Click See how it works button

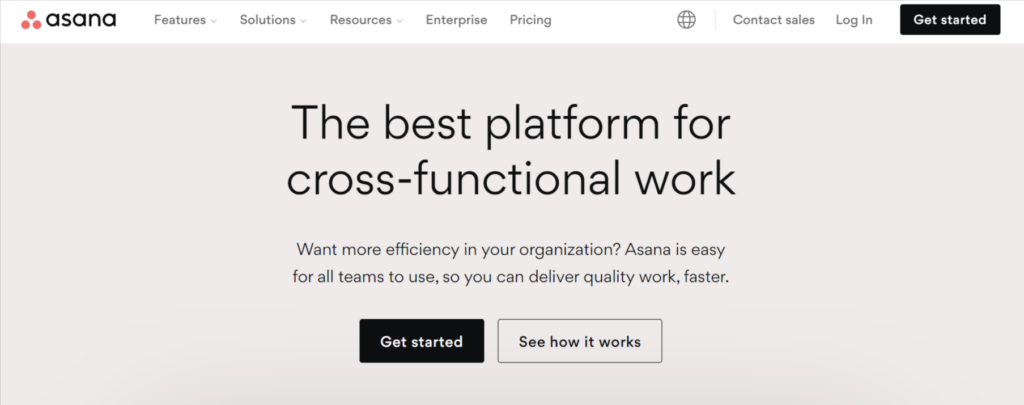click(x=580, y=341)
